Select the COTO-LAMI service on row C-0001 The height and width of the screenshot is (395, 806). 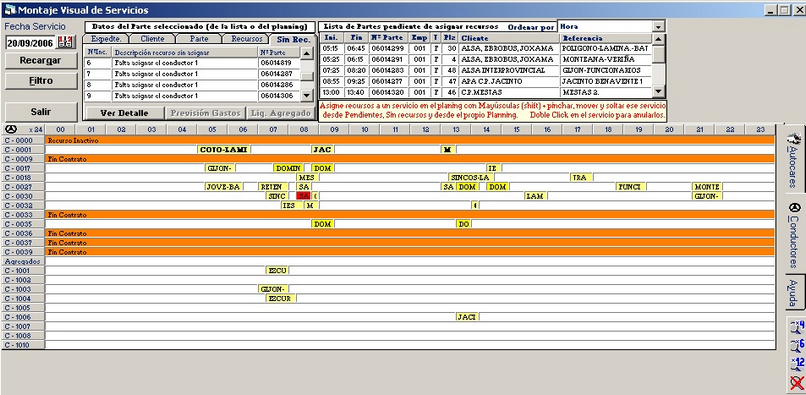click(224, 149)
